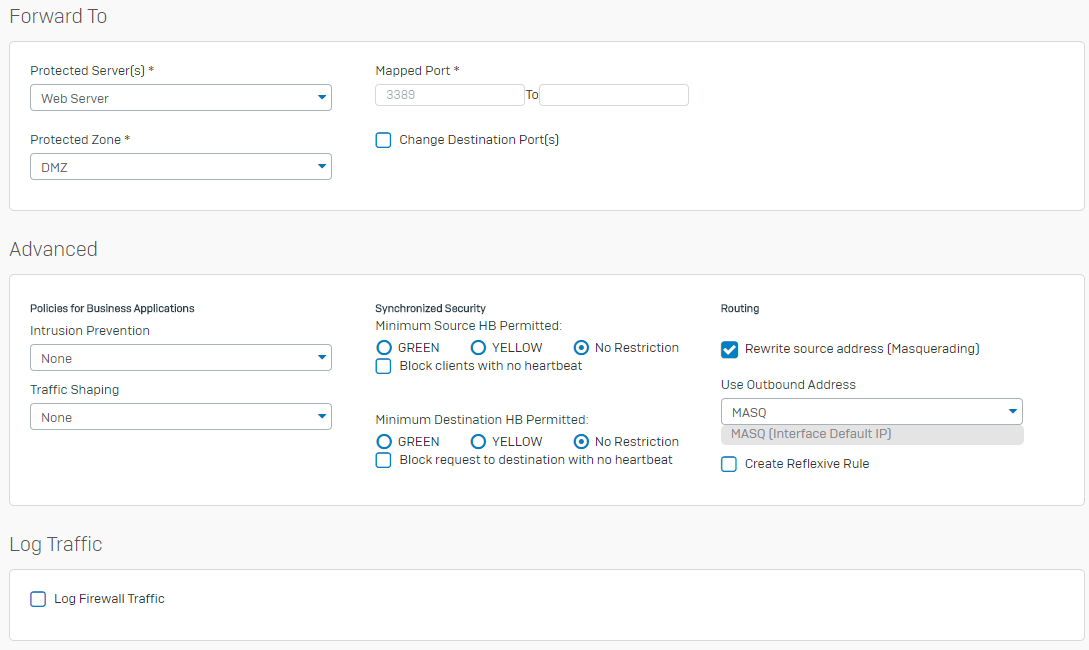The height and width of the screenshot is (650, 1089).
Task: Expand the Traffic Shaping dropdown
Action: click(181, 417)
